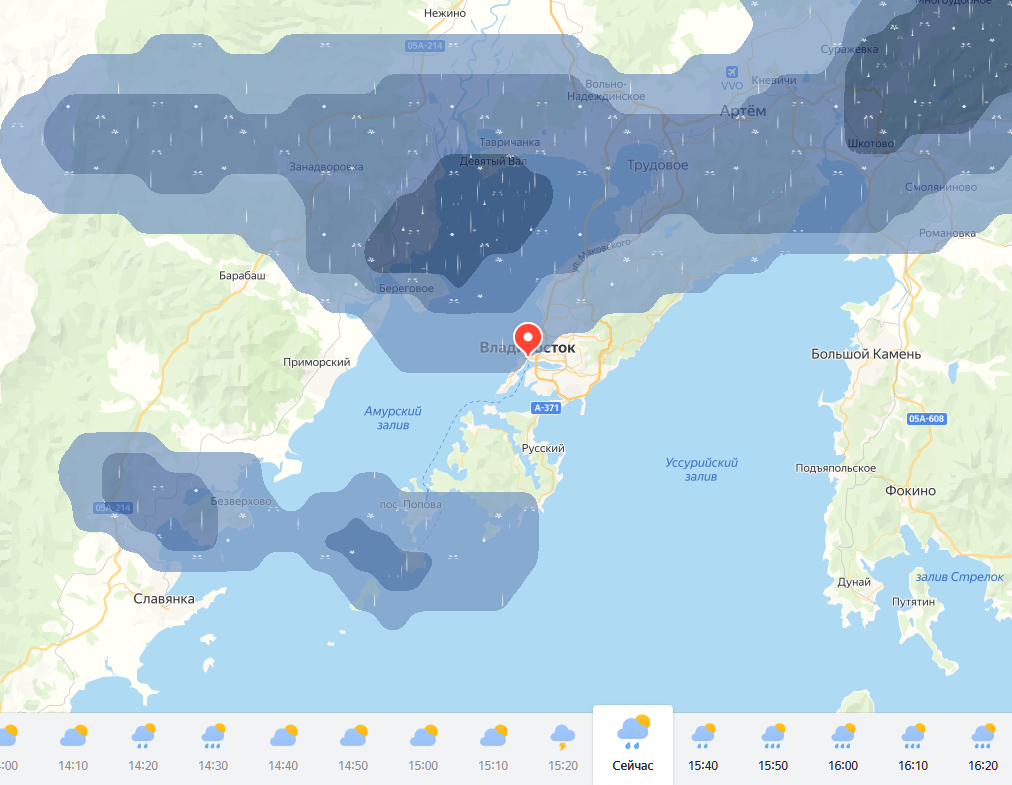The width and height of the screenshot is (1012, 785).
Task: Switch timeline to 15:40 forecast
Action: 703,765
